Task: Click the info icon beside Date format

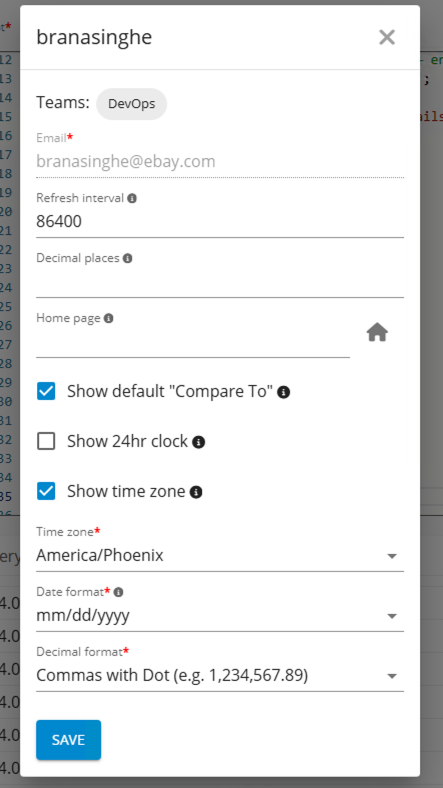Action: tap(119, 593)
